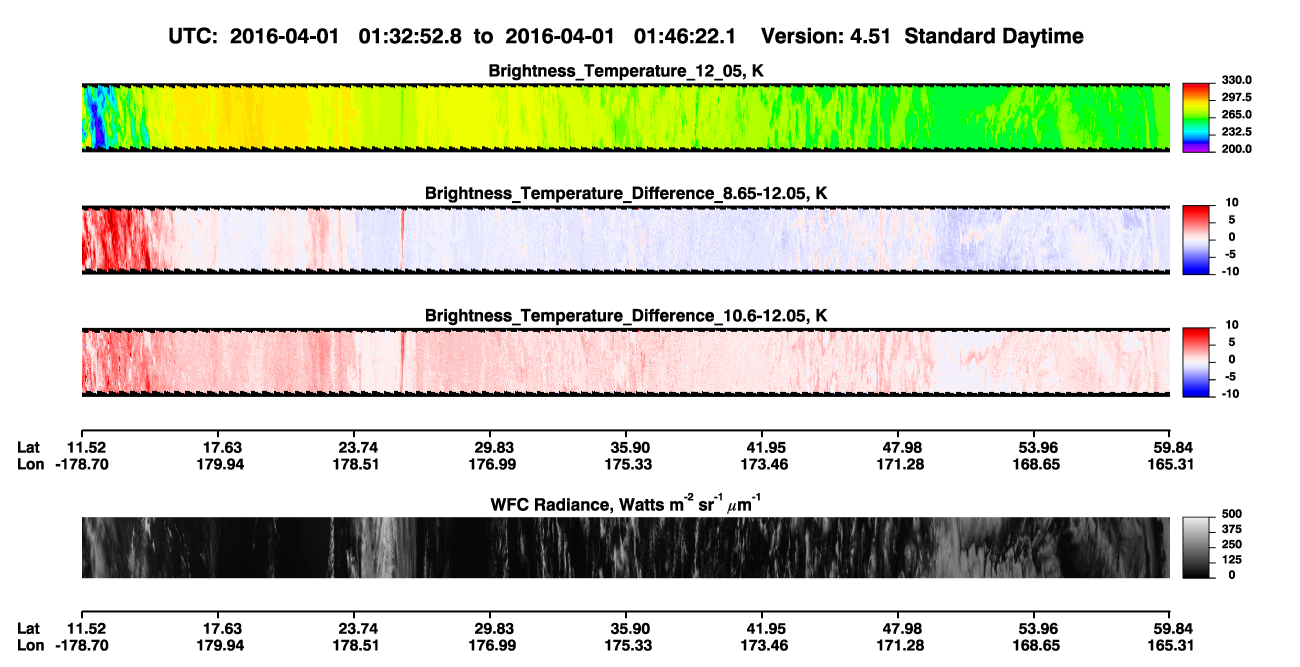The height and width of the screenshot is (667, 1300).
Task: Click the 'Brightness_Temperature_Difference_8.65-12.05, K' panel title
Action: coord(625,193)
